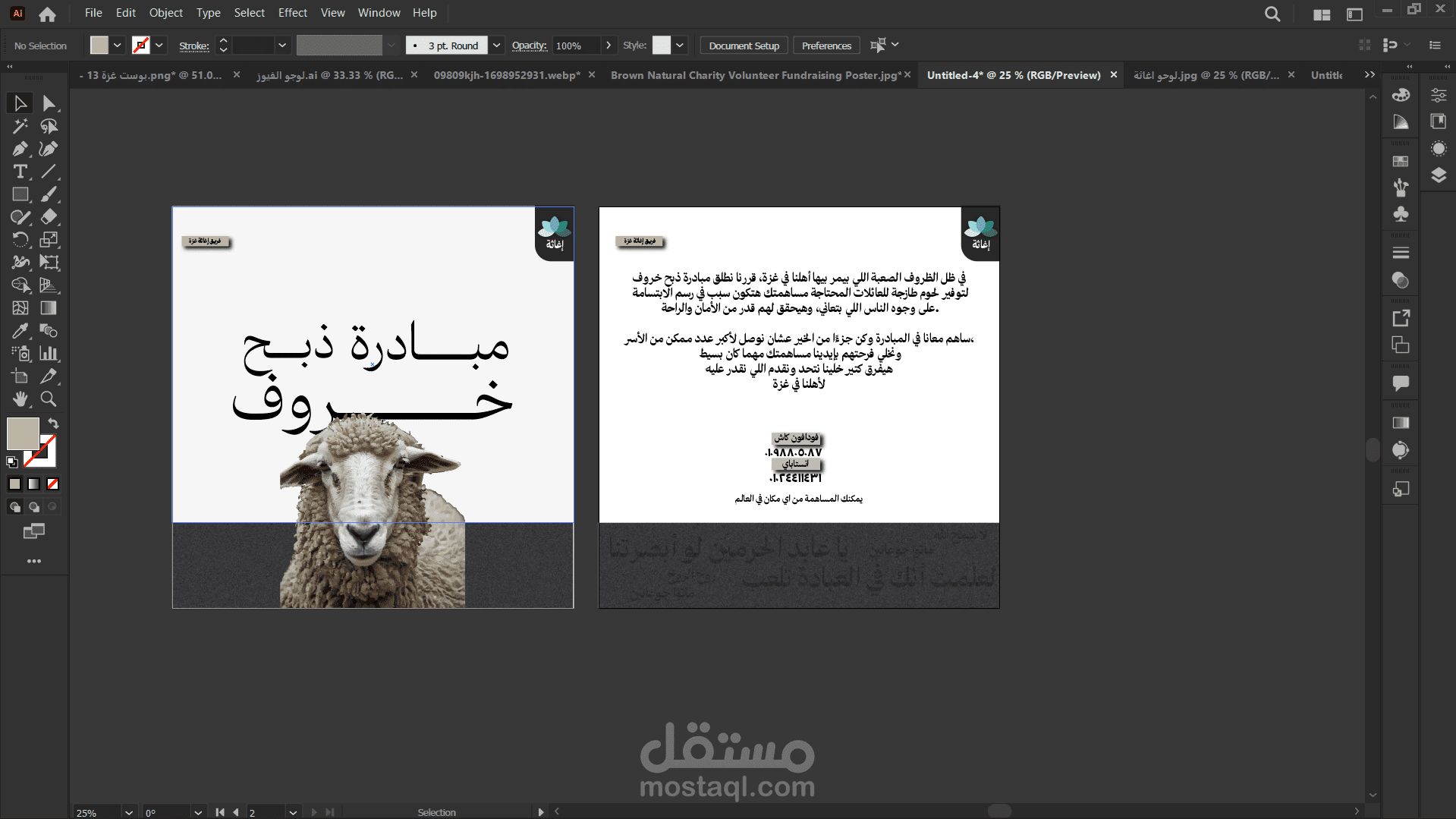Select the Pen tool
The image size is (1456, 819).
coord(20,149)
